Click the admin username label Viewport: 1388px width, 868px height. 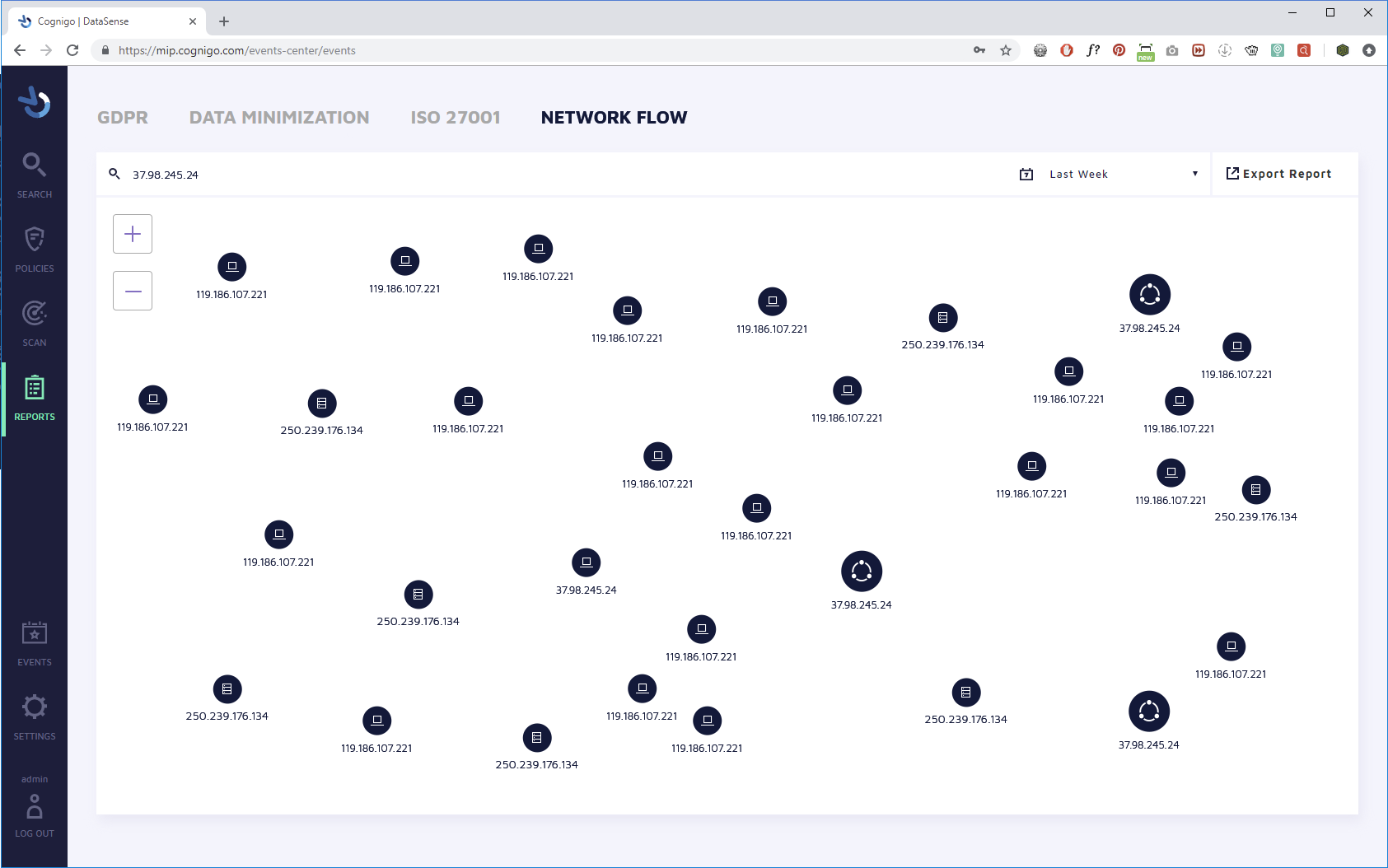[x=35, y=779]
